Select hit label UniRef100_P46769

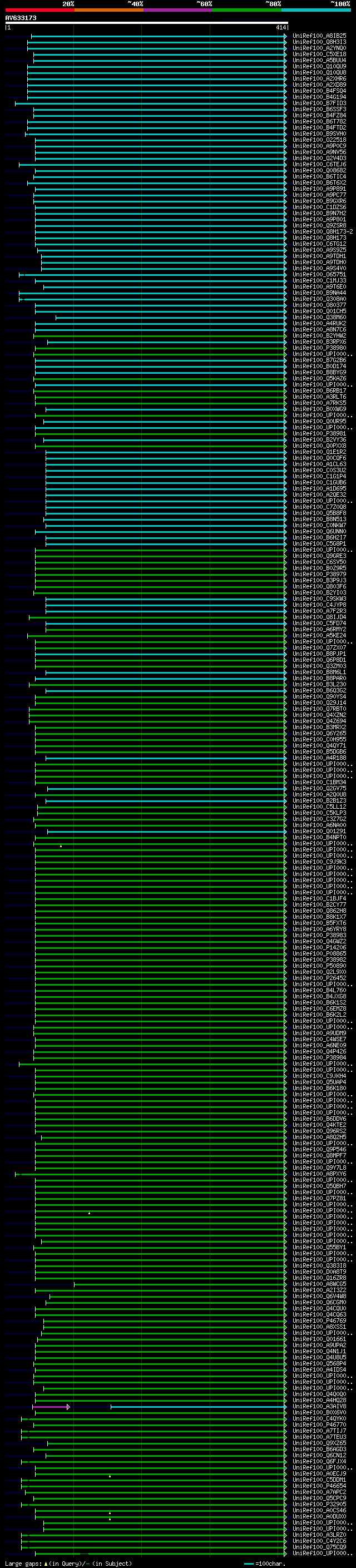click(319, 1321)
